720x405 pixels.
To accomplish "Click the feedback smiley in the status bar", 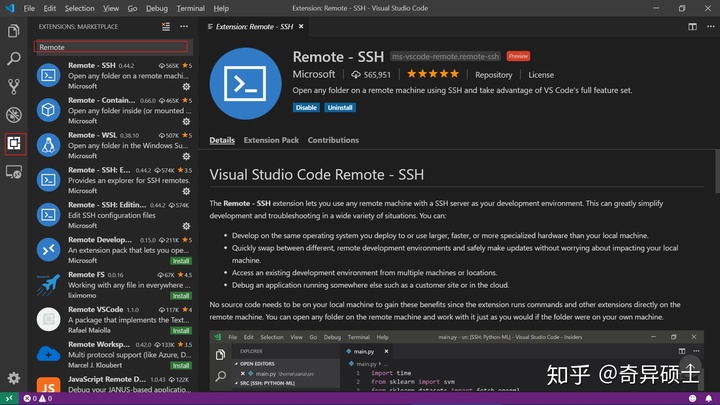I will click(692, 399).
